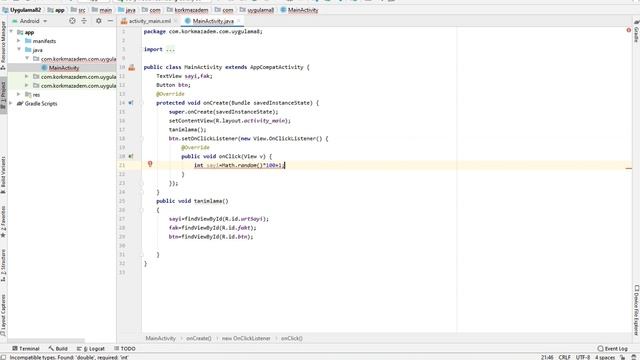This screenshot has height=360, width=640.
Task: Collapse the app module node
Action: coord(11,32)
